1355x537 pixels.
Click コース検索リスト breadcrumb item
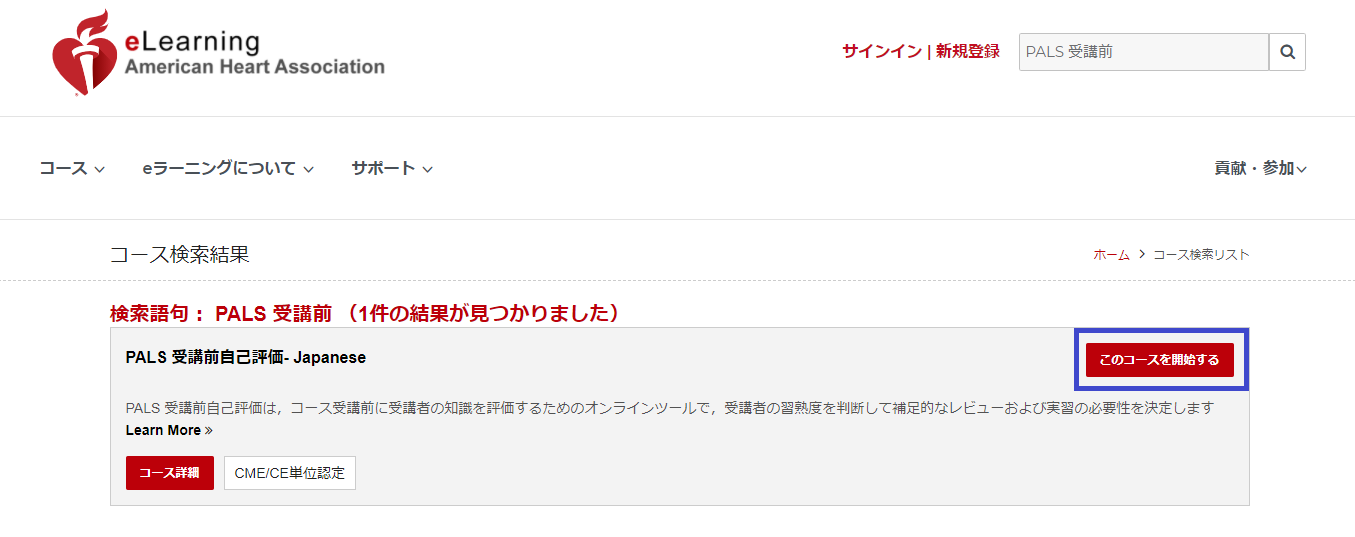pyautogui.click(x=1201, y=255)
